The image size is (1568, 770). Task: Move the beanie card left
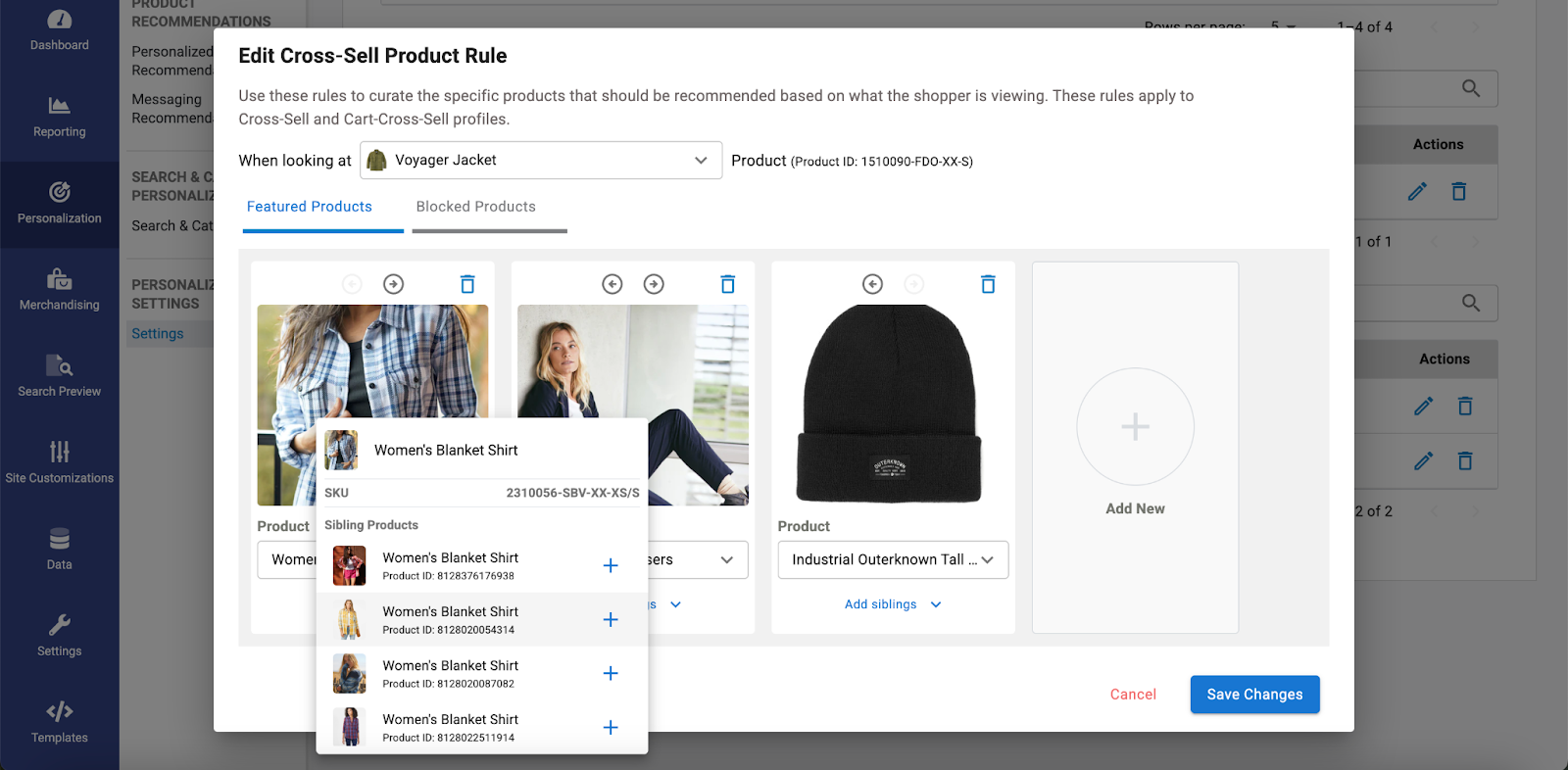point(872,284)
